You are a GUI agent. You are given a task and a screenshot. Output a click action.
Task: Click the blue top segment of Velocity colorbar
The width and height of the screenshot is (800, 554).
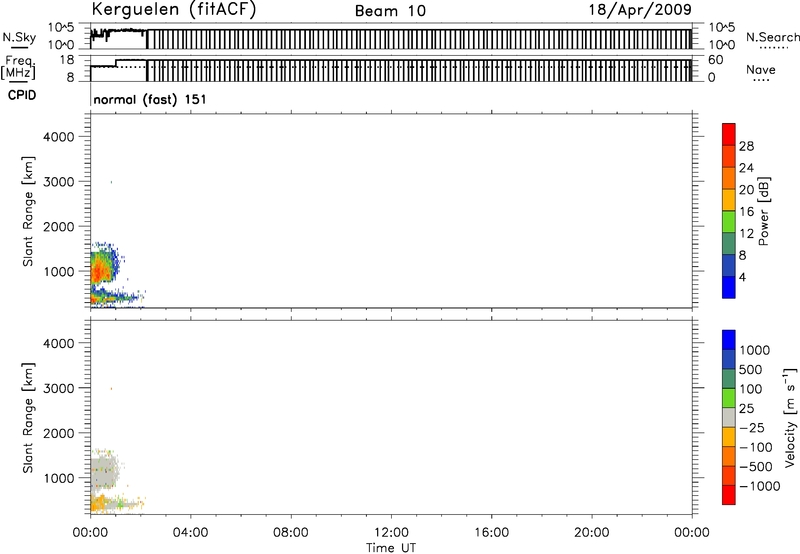click(729, 340)
